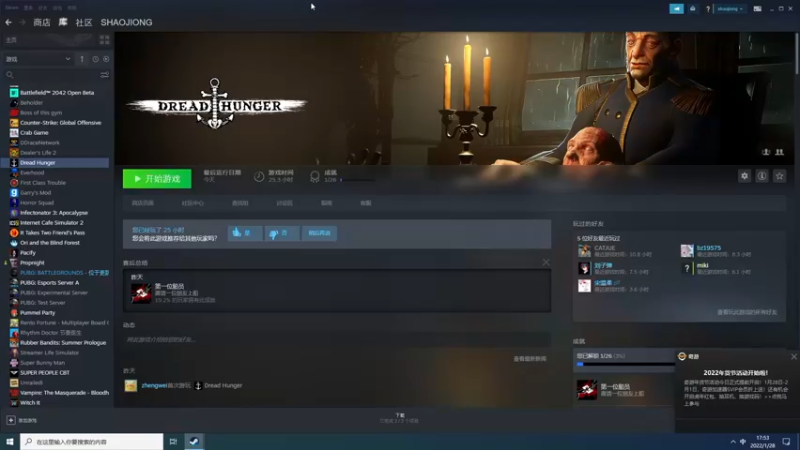Close the 2022 festival notification popup
Screen dimensions: 800x450
click(x=793, y=357)
